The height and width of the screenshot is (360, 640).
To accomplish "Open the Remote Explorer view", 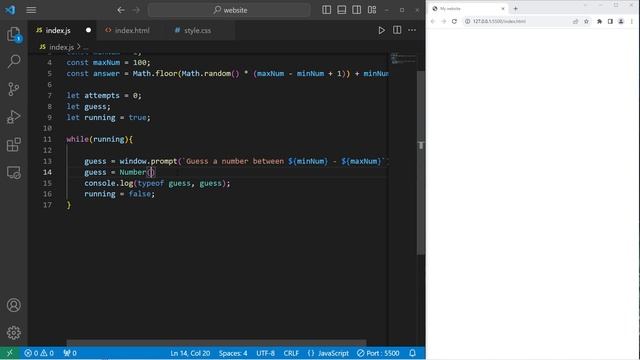I will 13,172.
